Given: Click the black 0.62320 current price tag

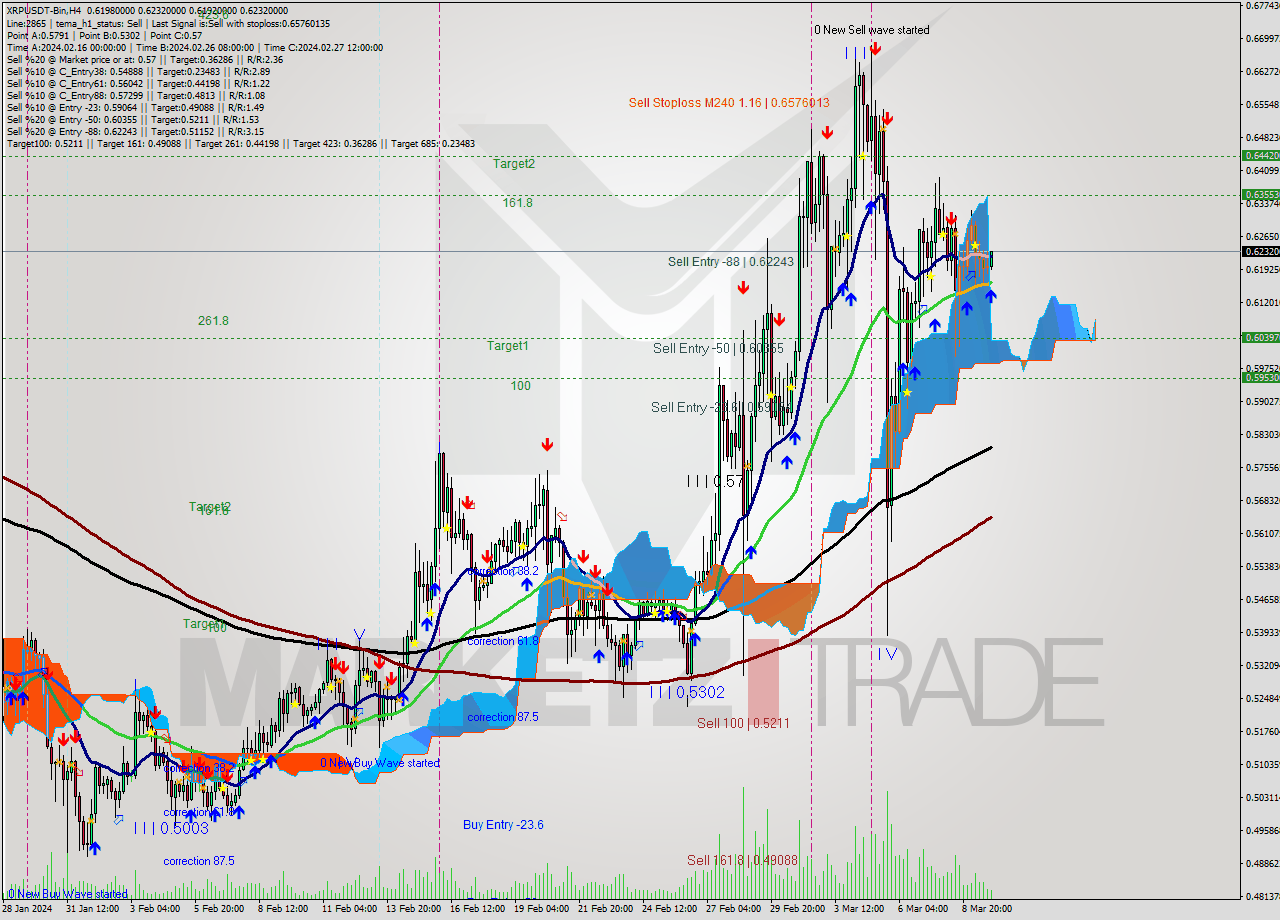Looking at the screenshot, I should (1260, 251).
